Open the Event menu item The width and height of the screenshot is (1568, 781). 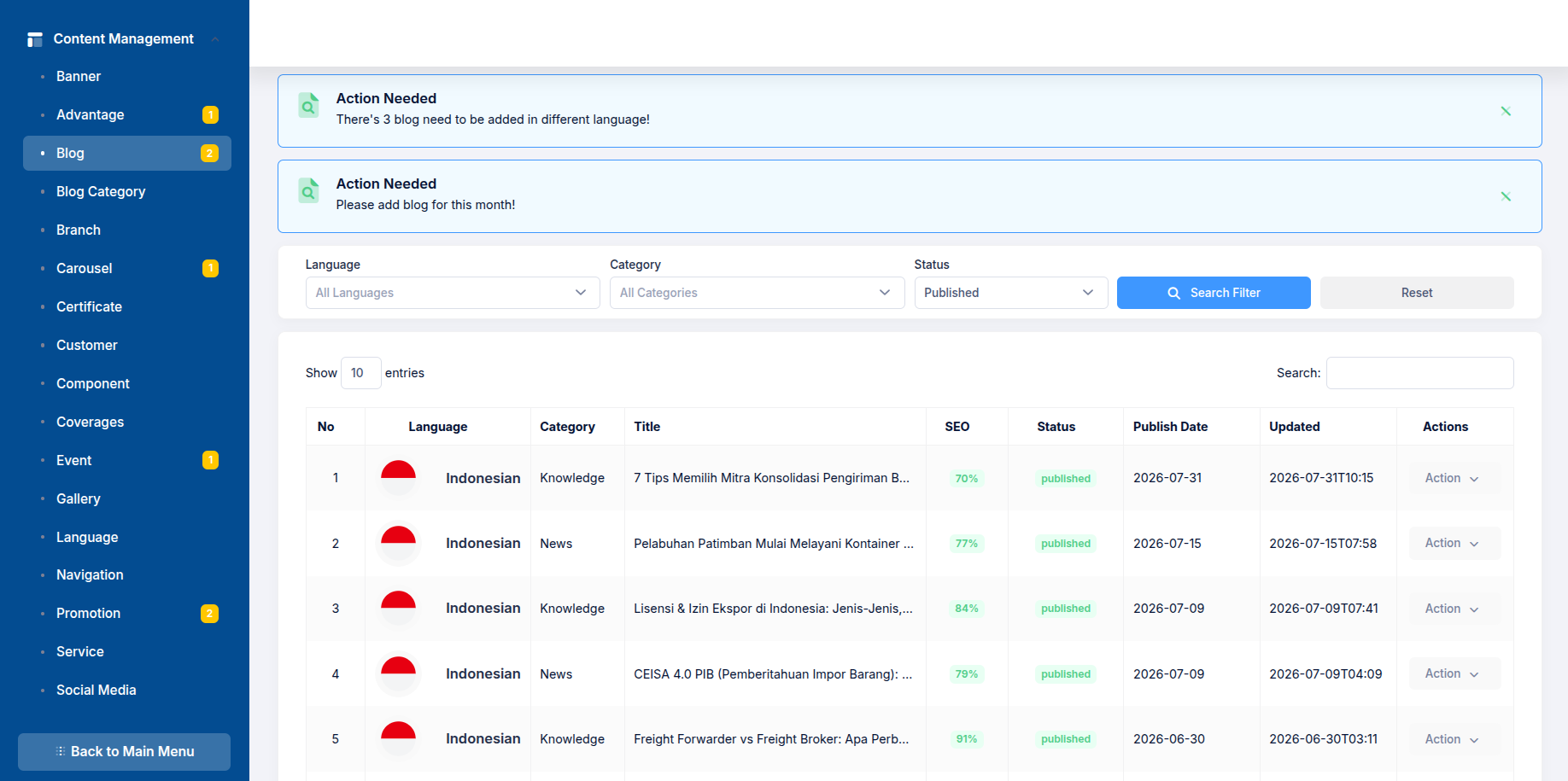tap(74, 461)
